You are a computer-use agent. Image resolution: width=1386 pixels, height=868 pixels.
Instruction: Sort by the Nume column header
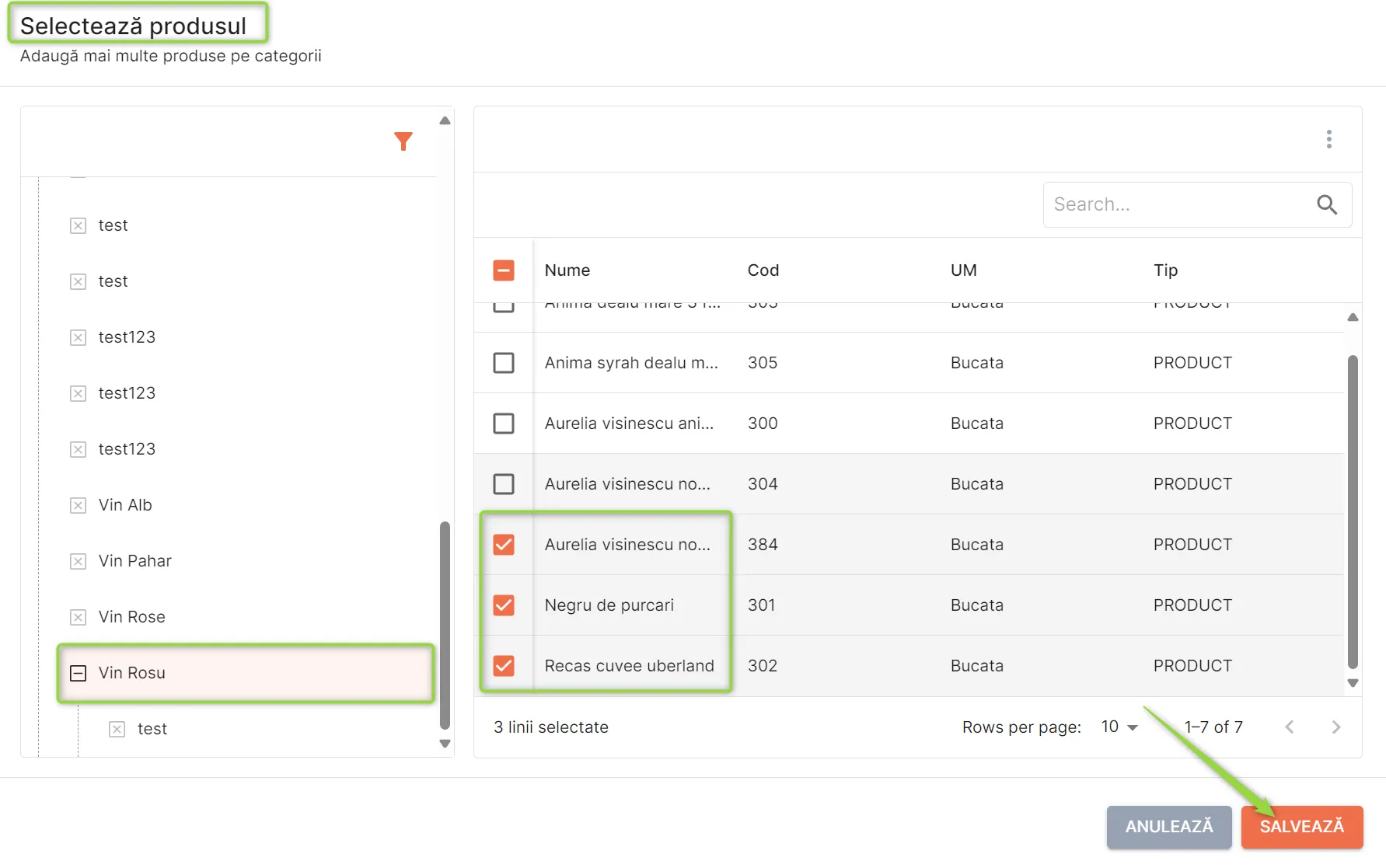point(567,270)
